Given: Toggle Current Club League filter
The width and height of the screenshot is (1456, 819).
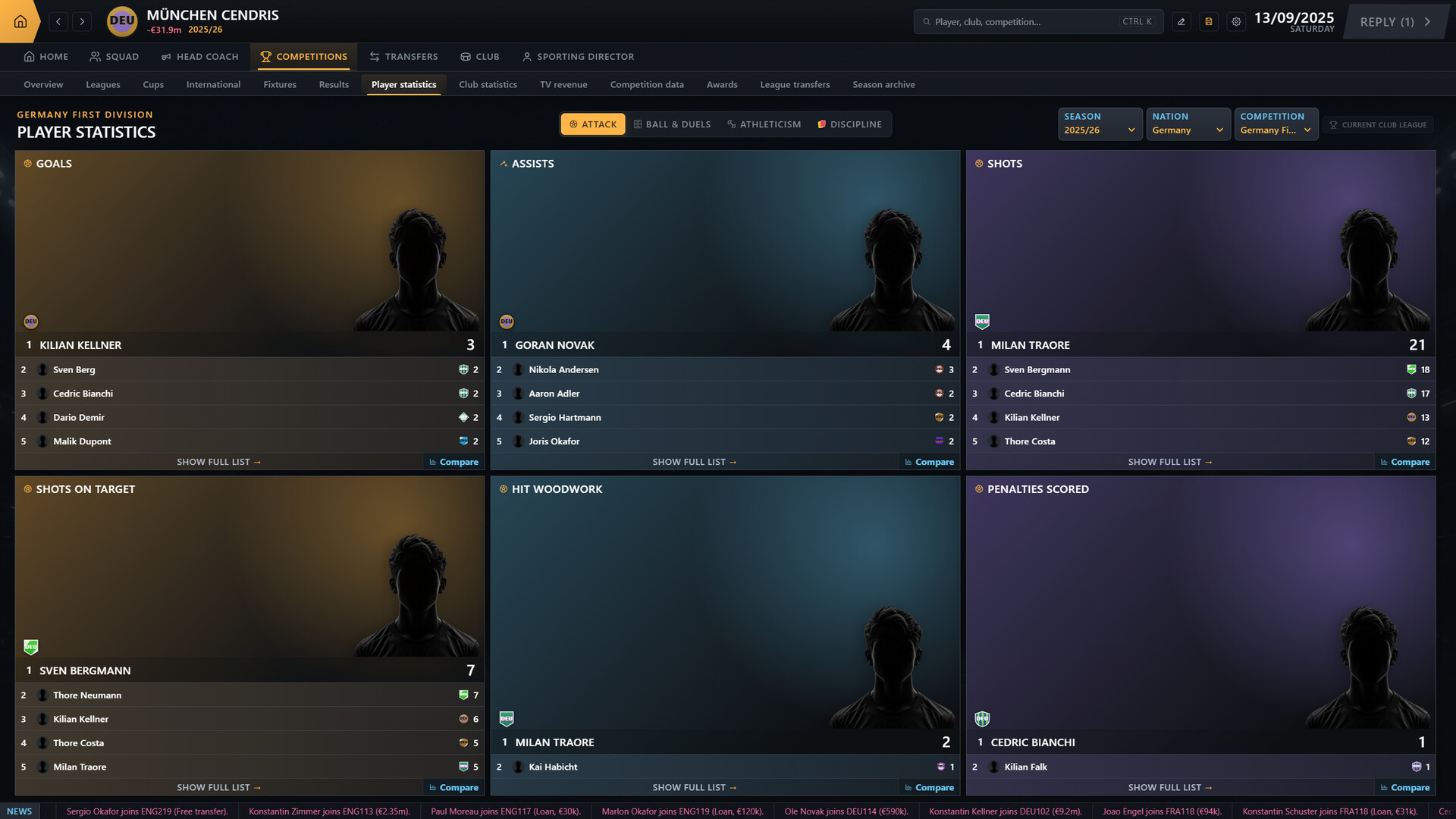Looking at the screenshot, I should [1378, 125].
